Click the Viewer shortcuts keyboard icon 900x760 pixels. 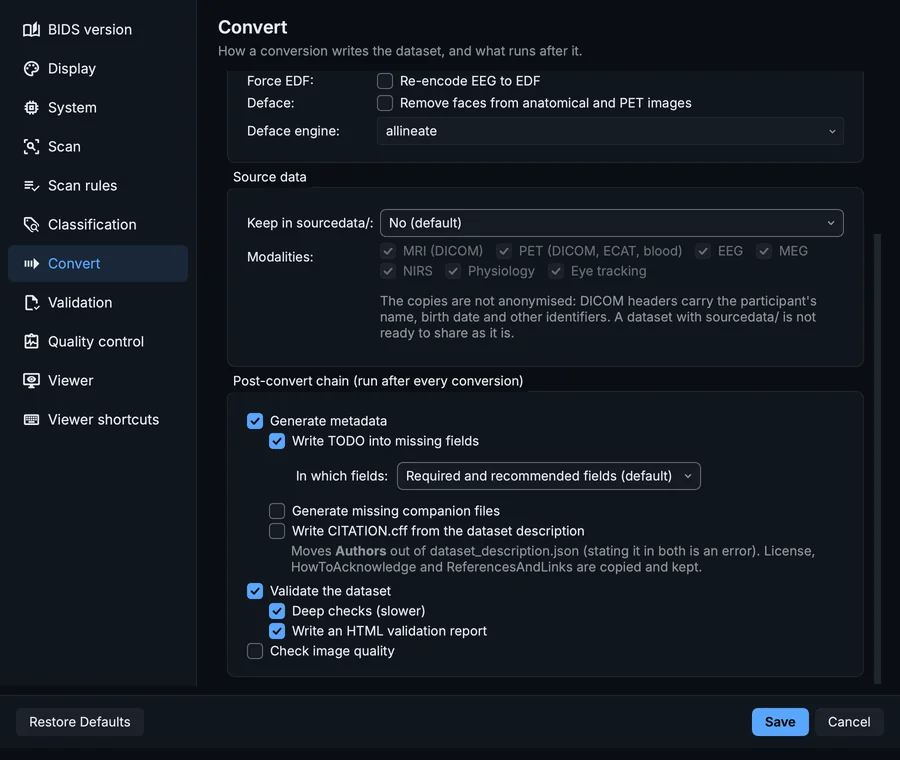pos(32,420)
